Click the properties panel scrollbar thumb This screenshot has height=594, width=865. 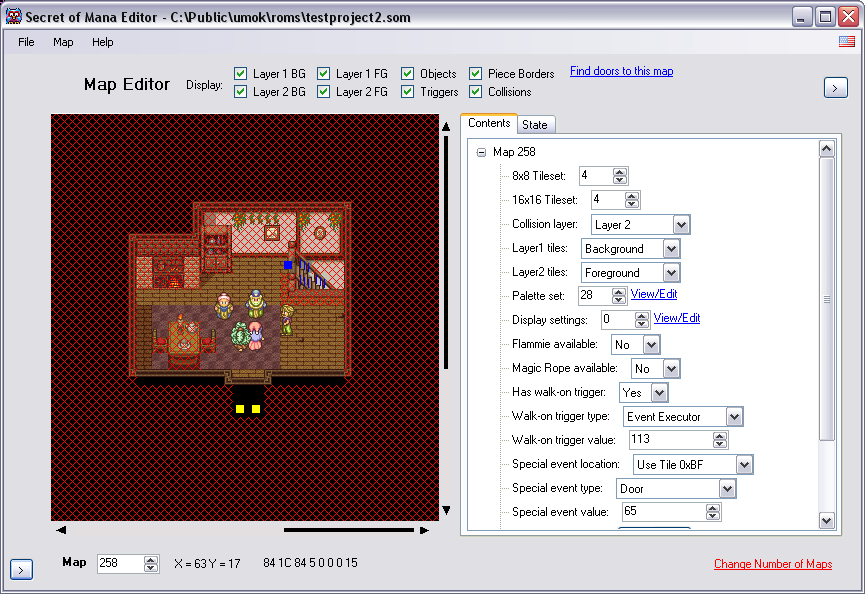(826, 299)
